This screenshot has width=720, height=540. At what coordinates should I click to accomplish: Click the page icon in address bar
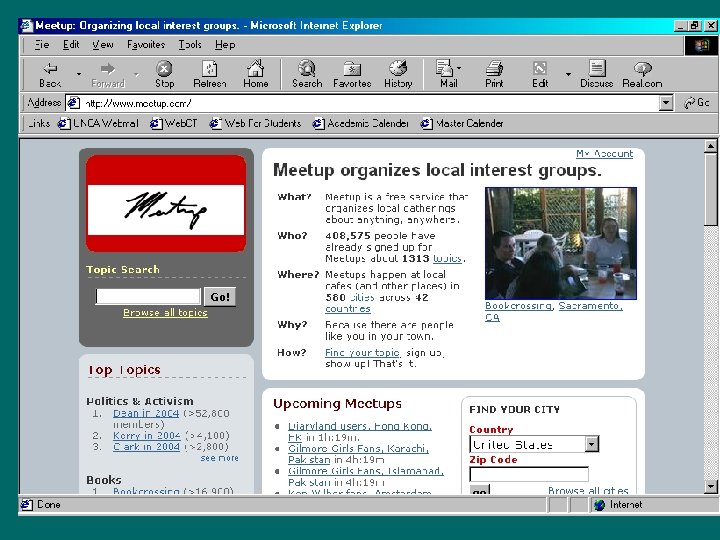click(73, 103)
